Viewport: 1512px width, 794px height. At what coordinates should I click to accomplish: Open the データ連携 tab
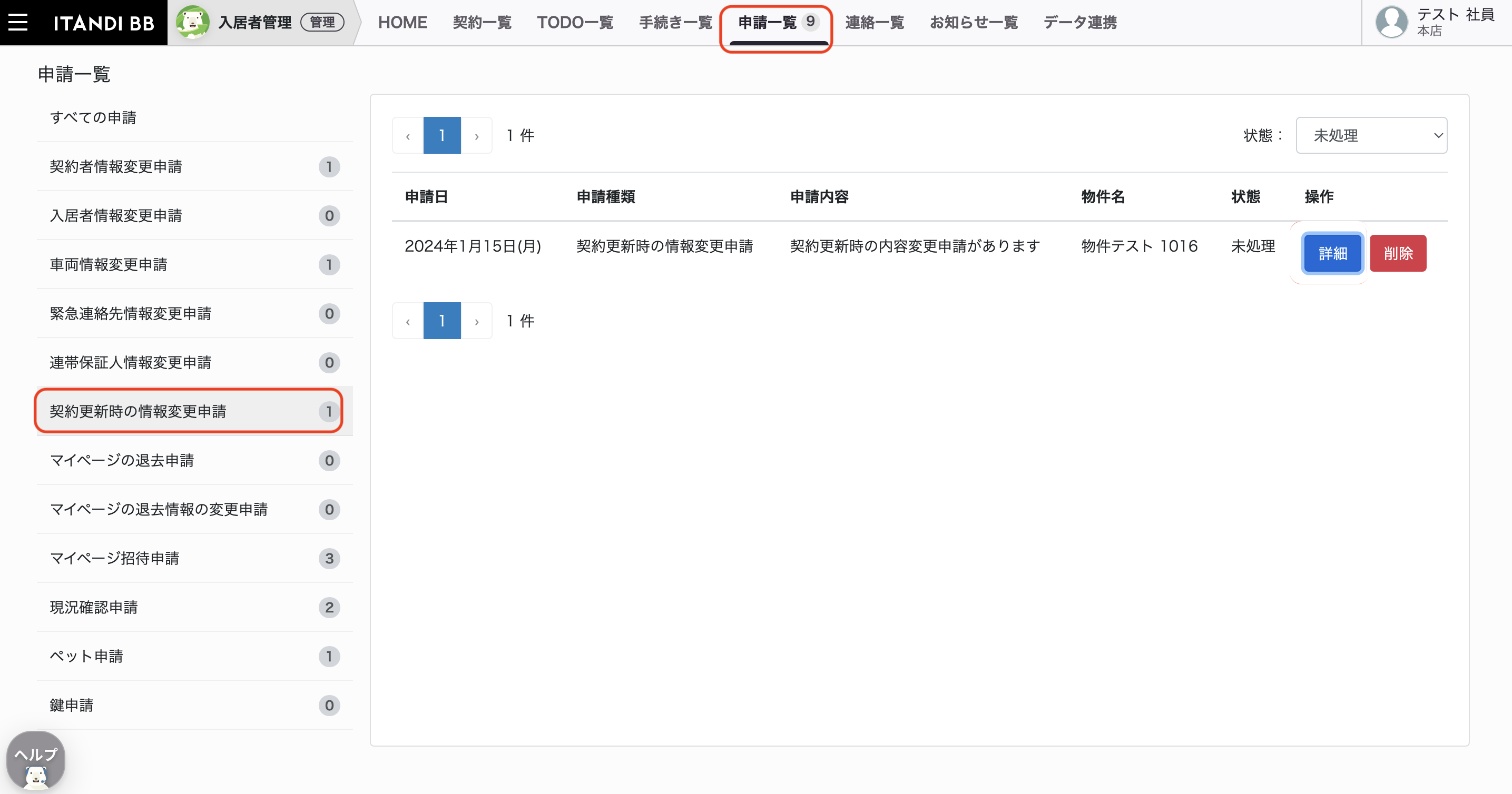[1079, 22]
